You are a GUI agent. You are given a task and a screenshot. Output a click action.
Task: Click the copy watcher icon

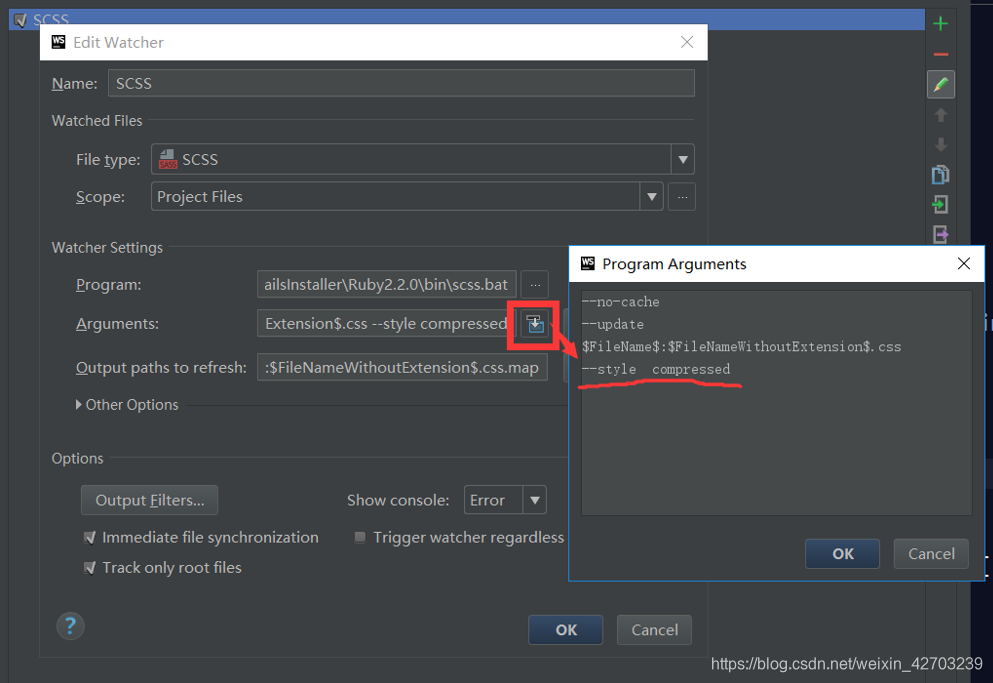[x=940, y=174]
